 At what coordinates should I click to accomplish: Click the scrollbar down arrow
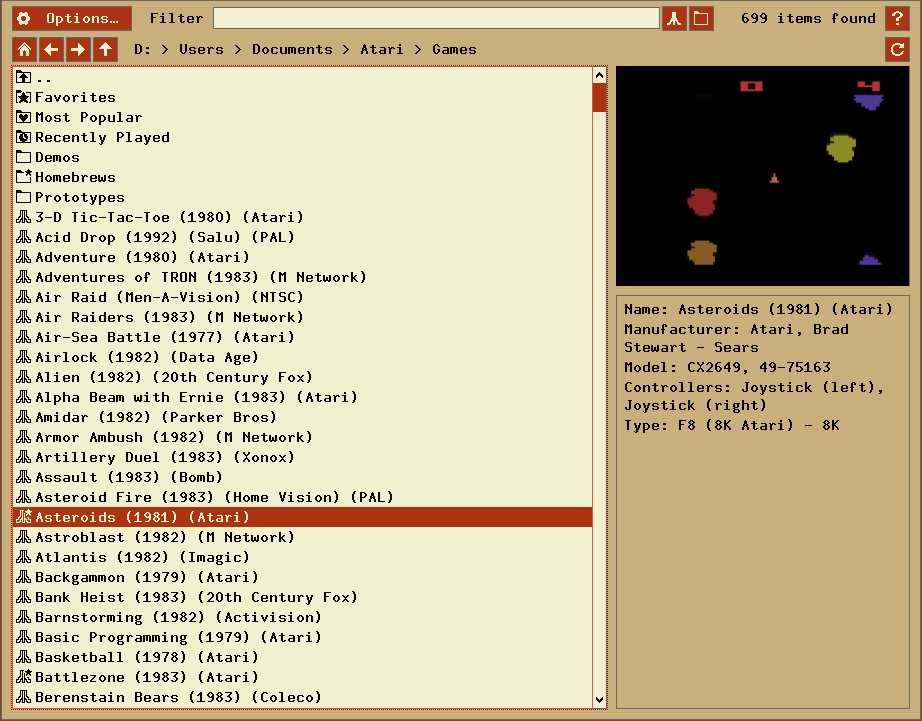click(x=599, y=699)
